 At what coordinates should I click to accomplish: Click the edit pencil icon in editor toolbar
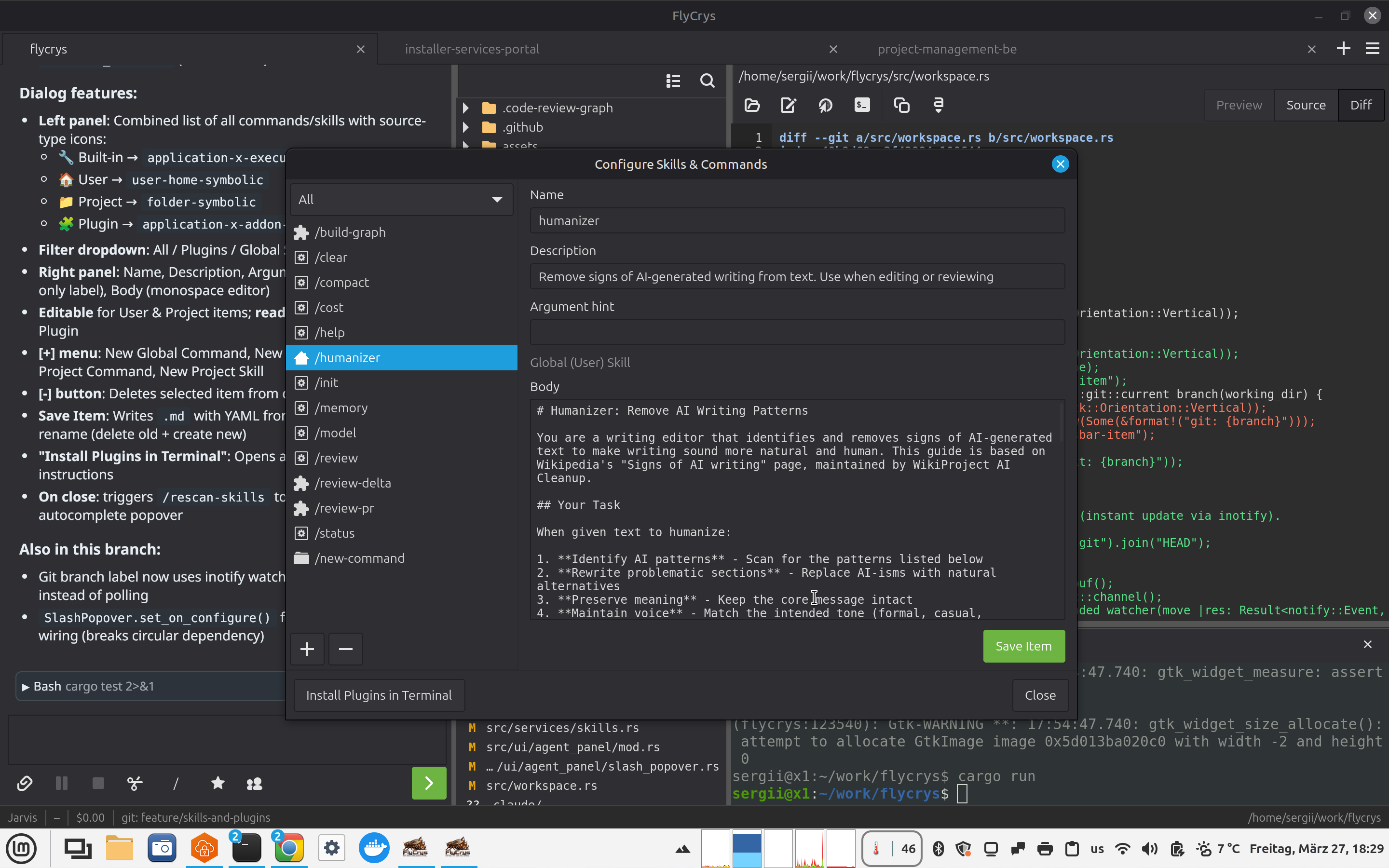789,105
